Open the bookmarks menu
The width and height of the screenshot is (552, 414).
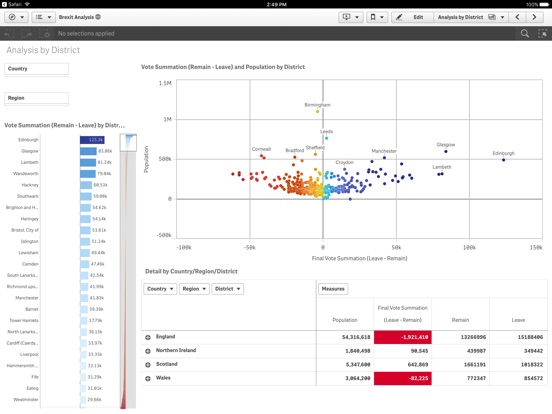[x=377, y=17]
